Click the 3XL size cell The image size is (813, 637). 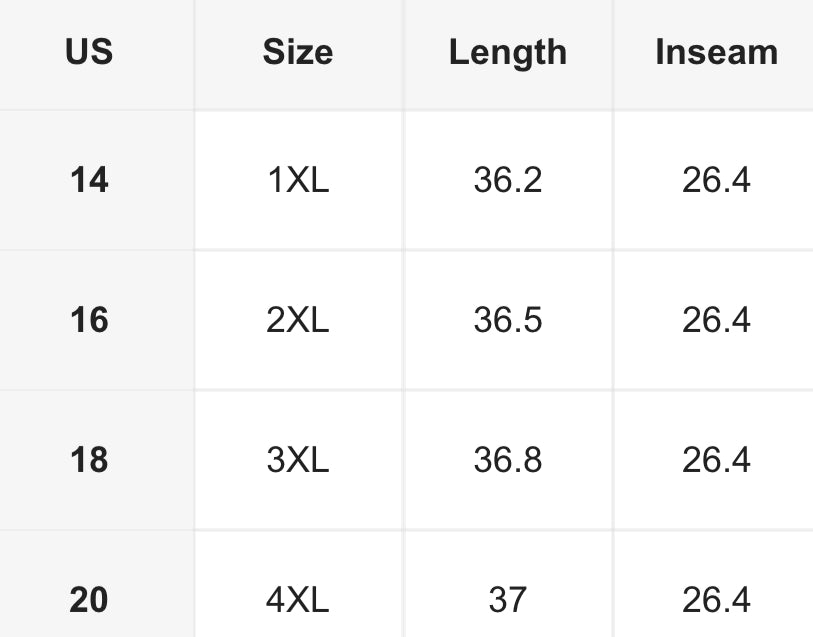(298, 460)
